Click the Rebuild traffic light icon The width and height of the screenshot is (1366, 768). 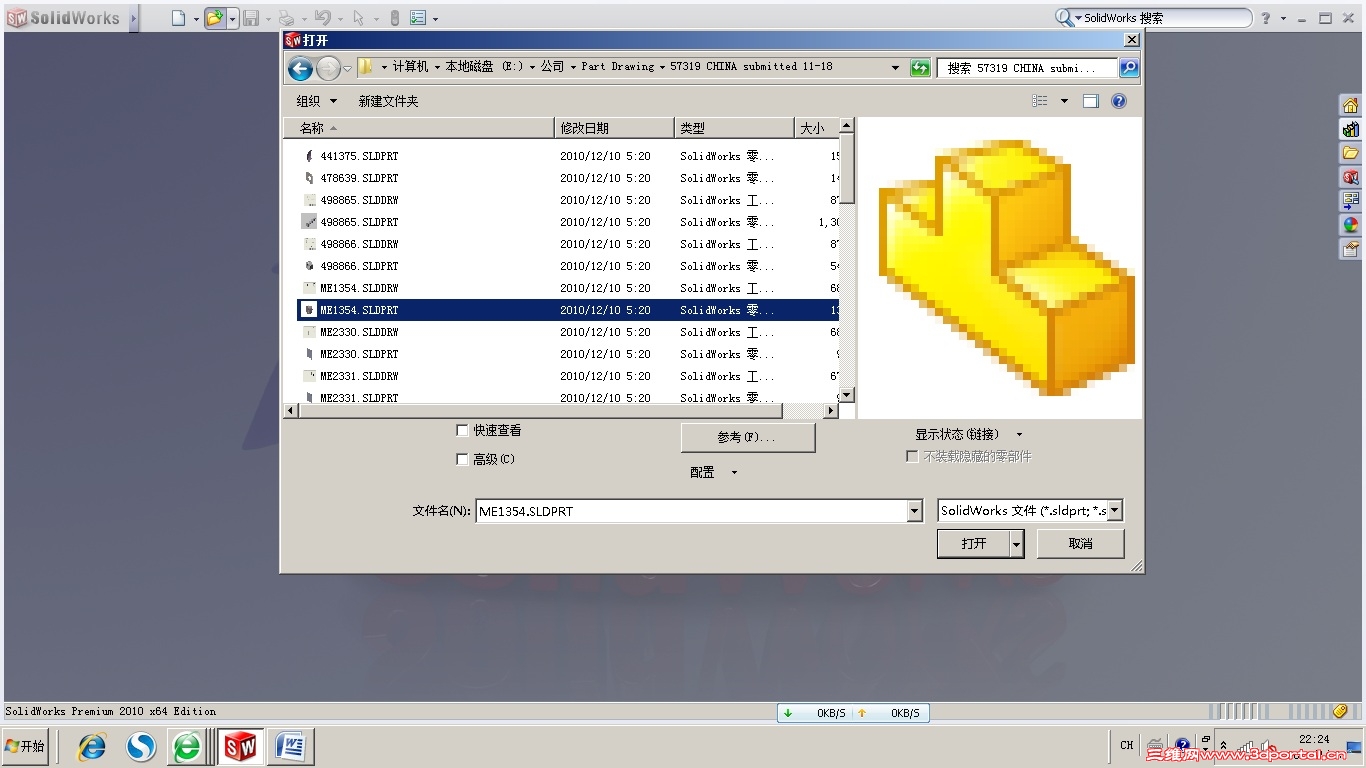point(394,18)
